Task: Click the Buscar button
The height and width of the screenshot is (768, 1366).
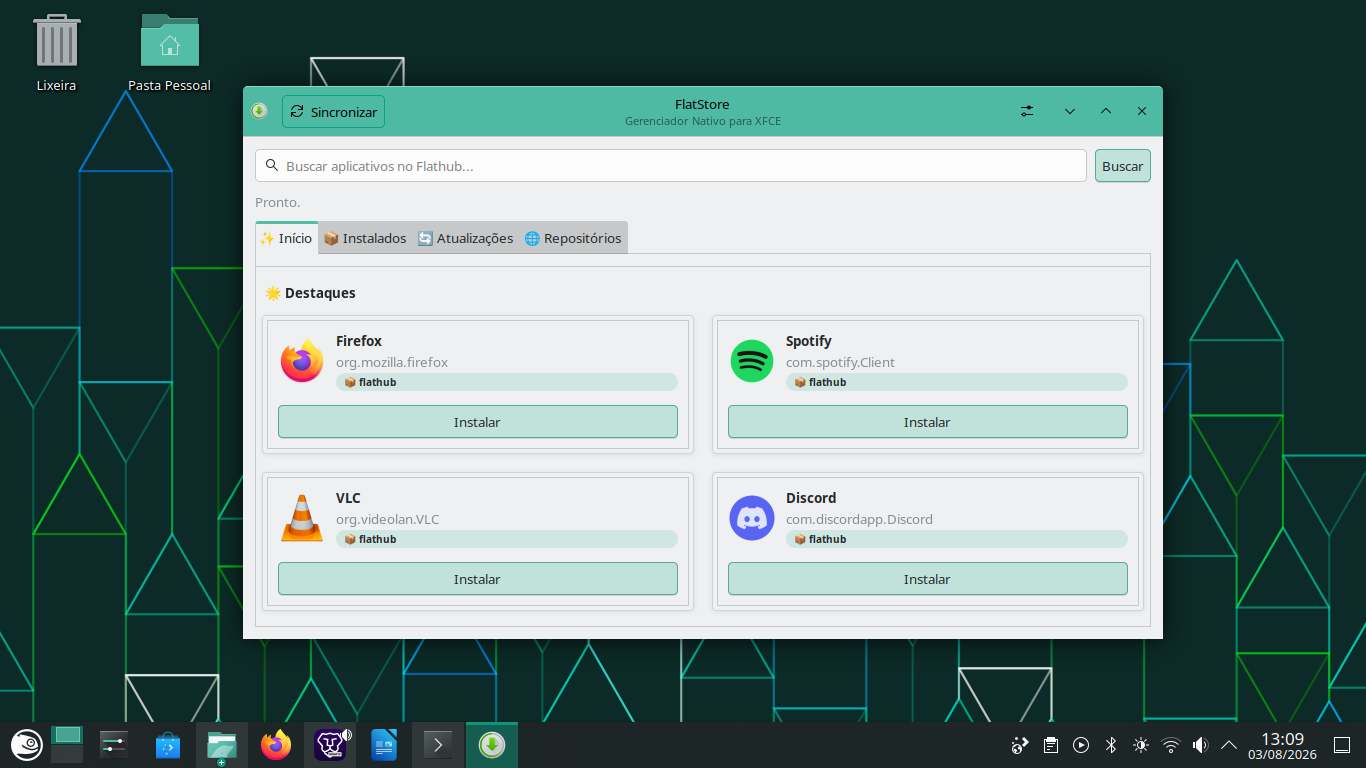Action: coord(1123,166)
